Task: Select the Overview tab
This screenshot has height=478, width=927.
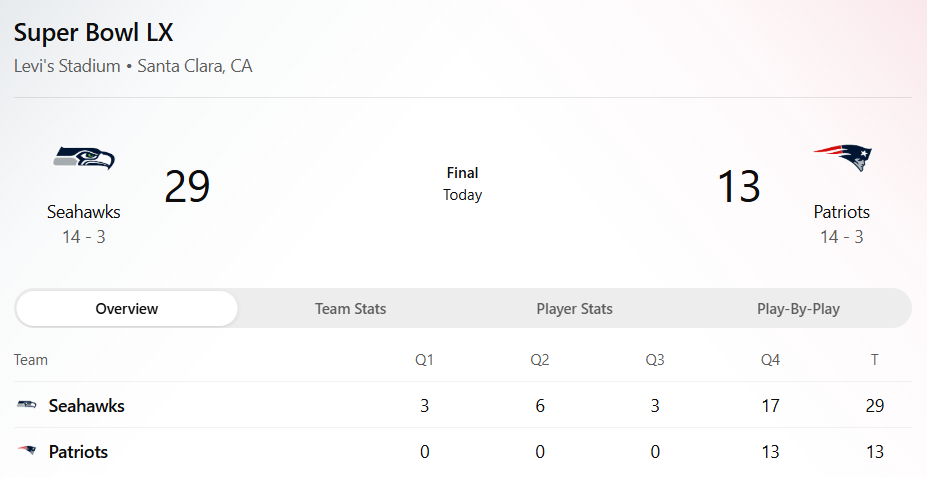Action: (127, 309)
